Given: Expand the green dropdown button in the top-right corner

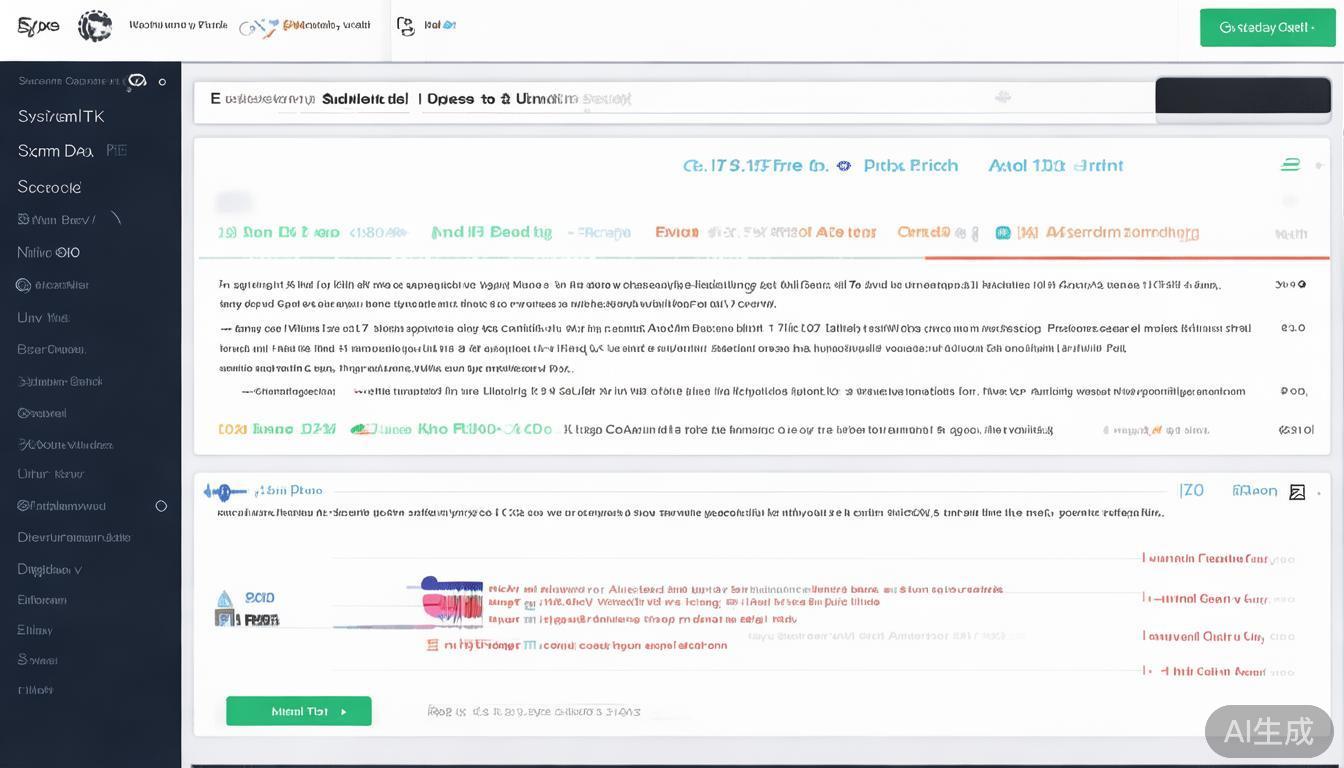Looking at the screenshot, I should click(1267, 27).
